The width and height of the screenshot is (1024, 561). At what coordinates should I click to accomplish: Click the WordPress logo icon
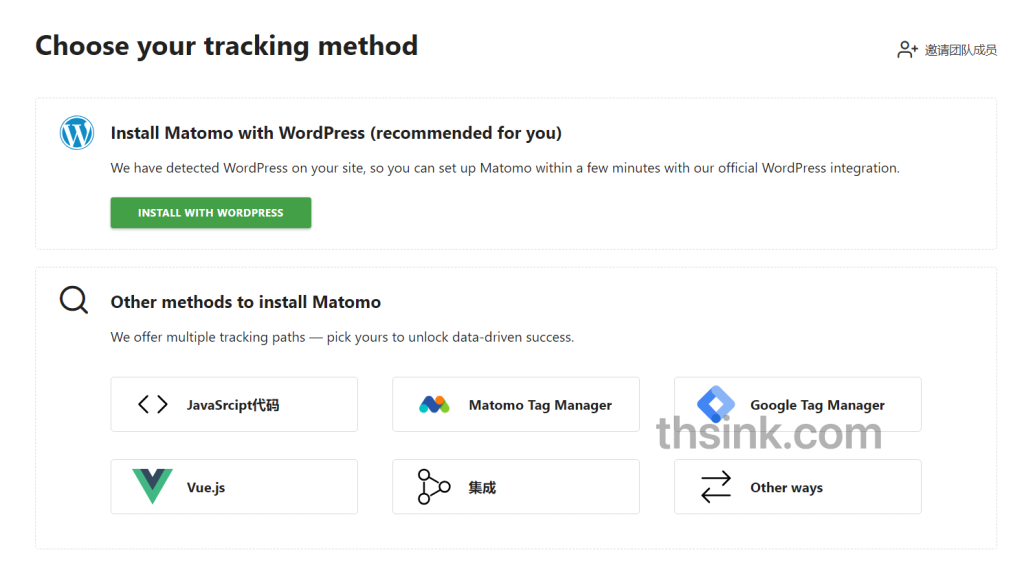click(77, 133)
